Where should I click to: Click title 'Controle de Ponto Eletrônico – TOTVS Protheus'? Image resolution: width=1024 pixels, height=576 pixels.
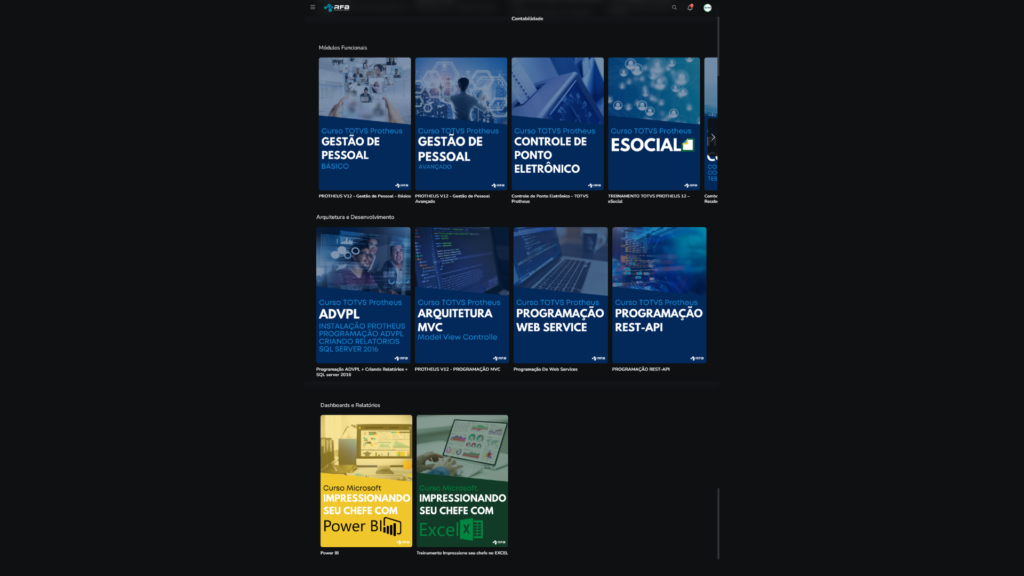click(550, 199)
